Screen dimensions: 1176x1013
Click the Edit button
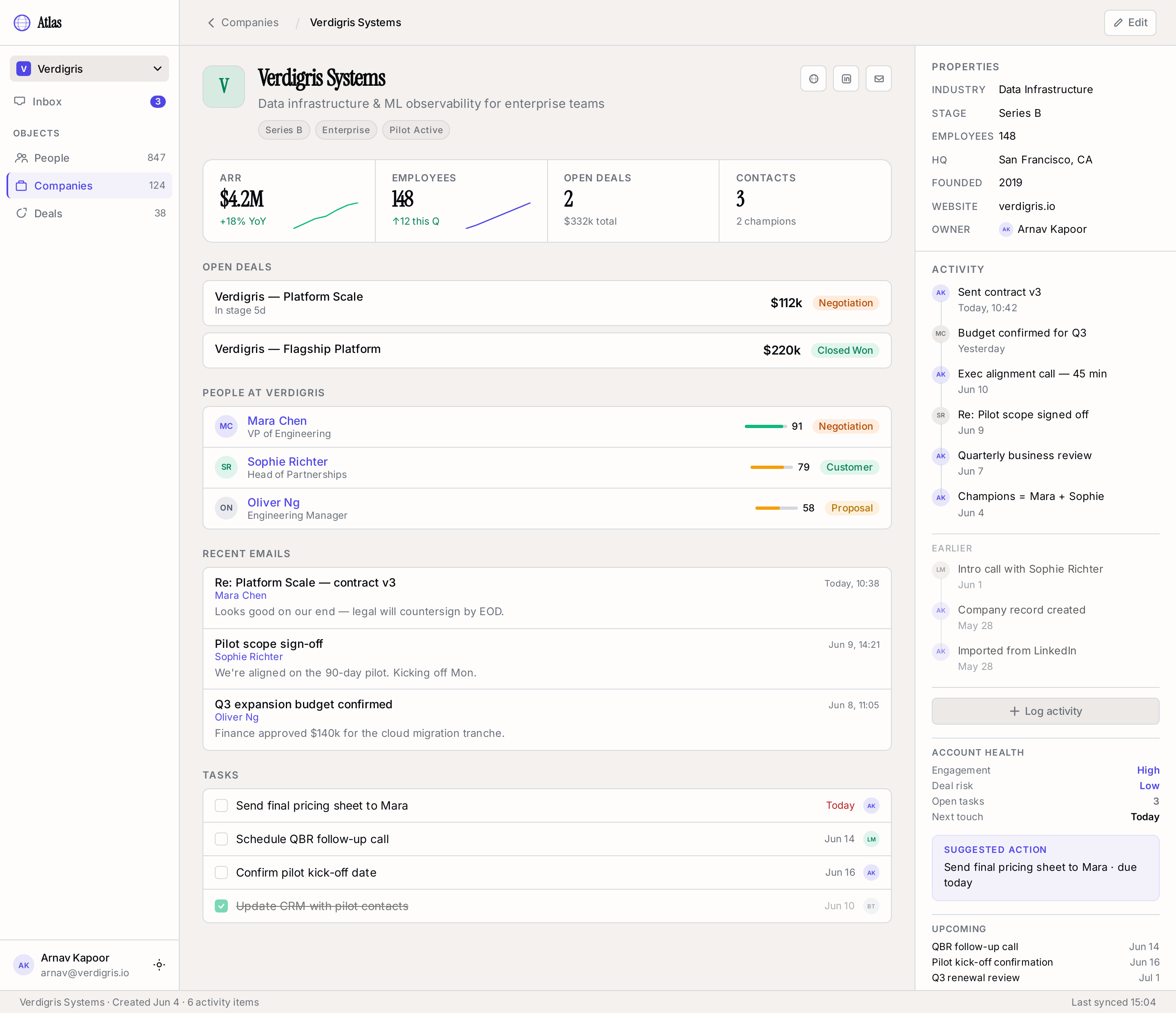1130,23
